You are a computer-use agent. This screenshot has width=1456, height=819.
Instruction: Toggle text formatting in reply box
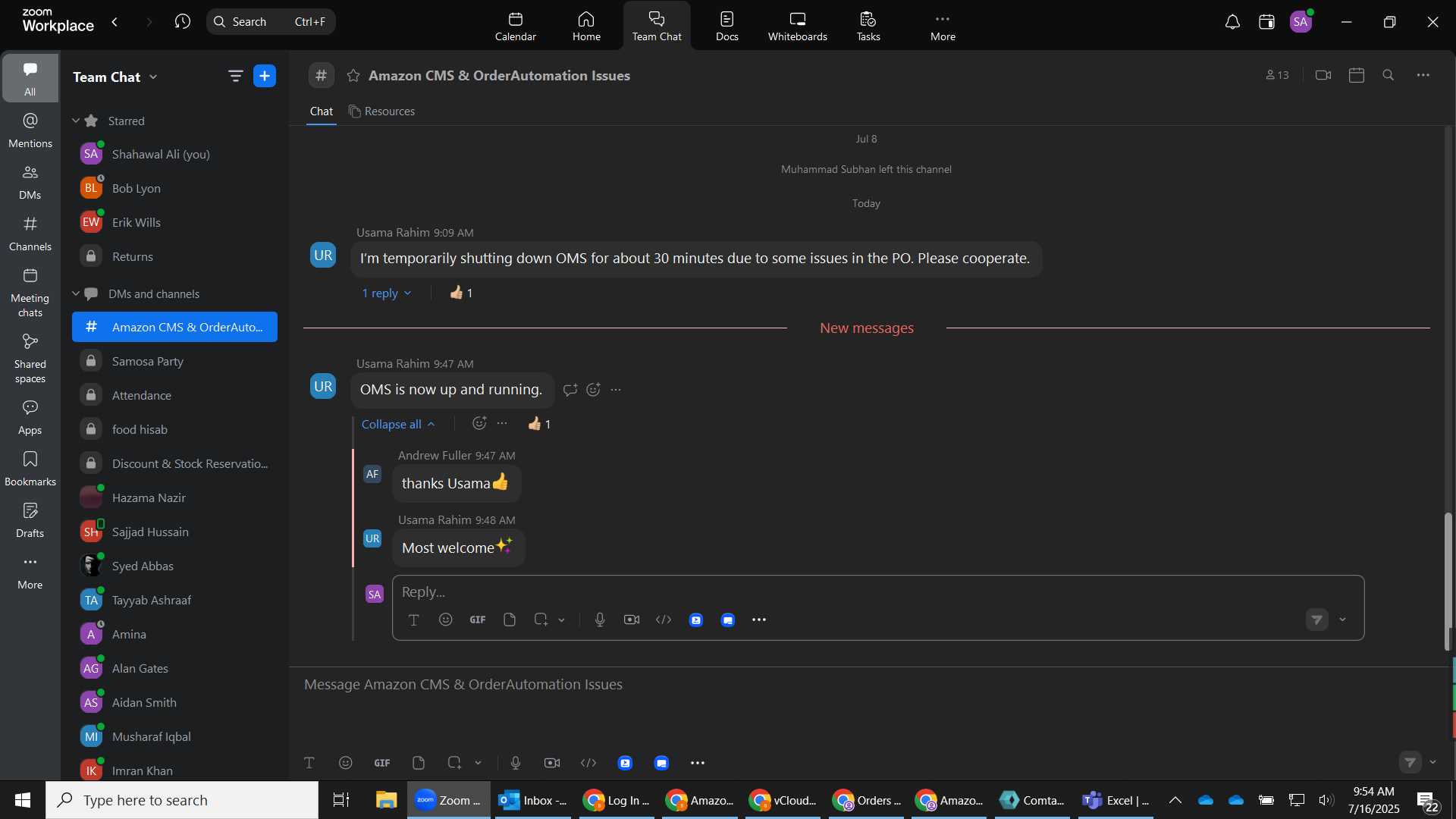[414, 620]
